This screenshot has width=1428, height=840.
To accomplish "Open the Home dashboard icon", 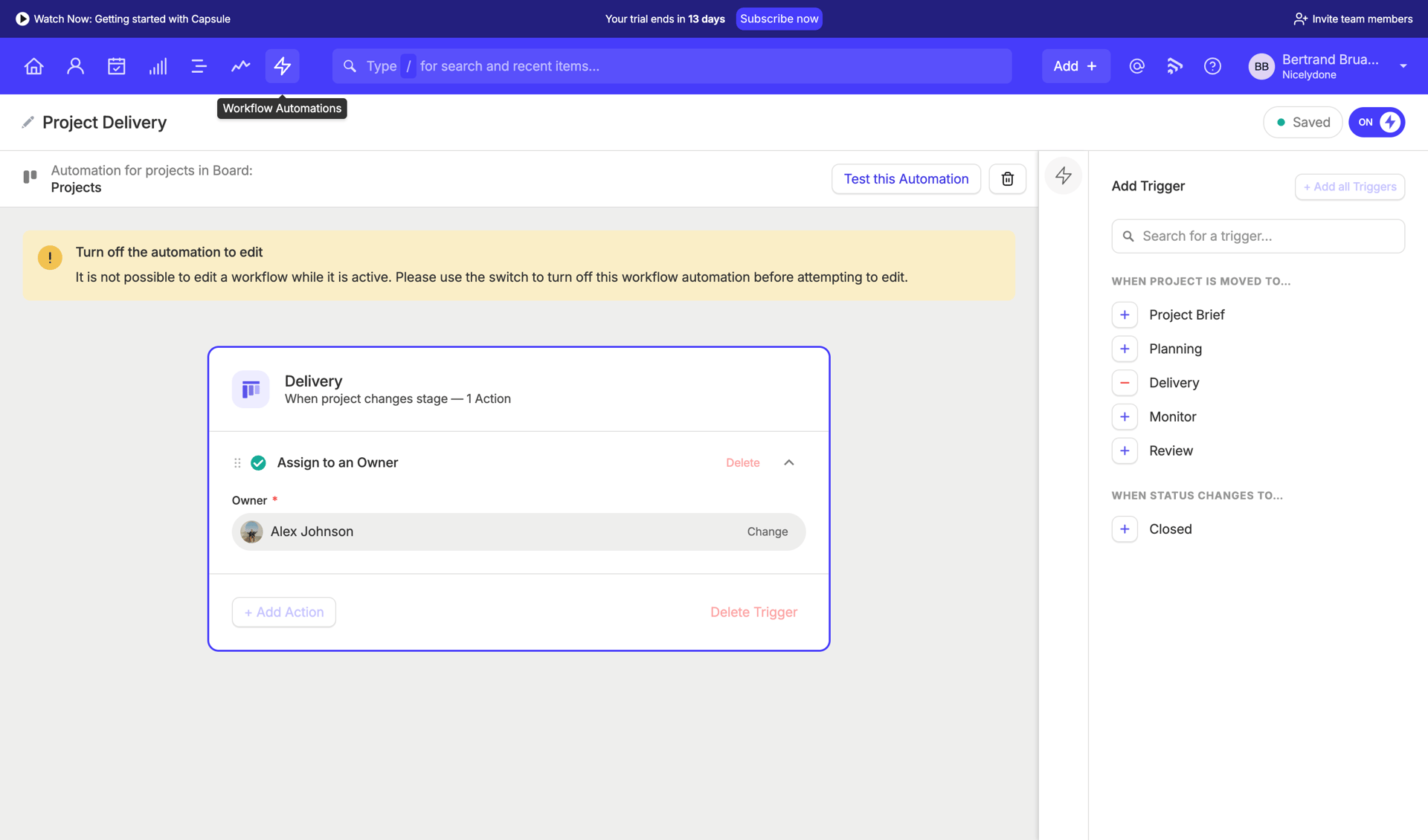I will point(33,65).
